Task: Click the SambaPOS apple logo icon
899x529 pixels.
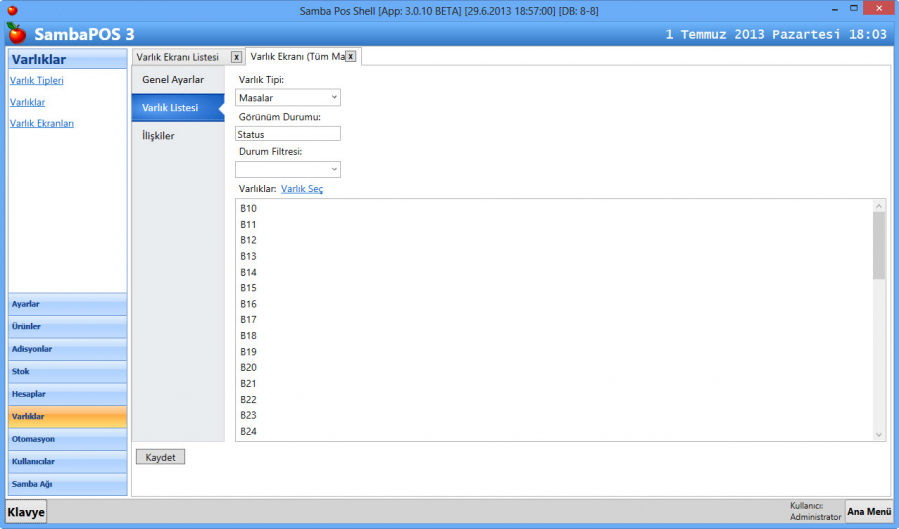Action: 16,33
